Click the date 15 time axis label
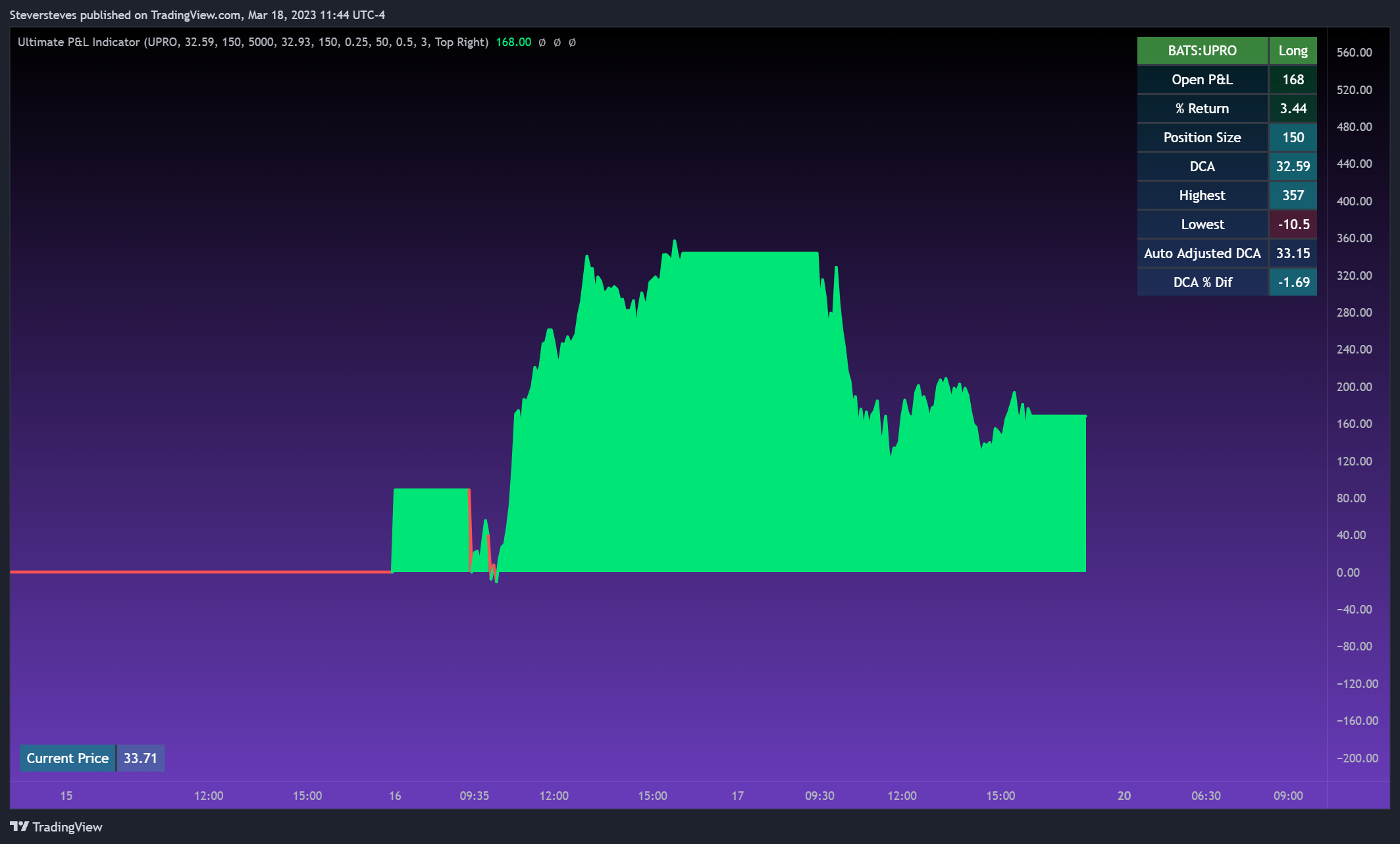Image resolution: width=1400 pixels, height=844 pixels. tap(66, 796)
